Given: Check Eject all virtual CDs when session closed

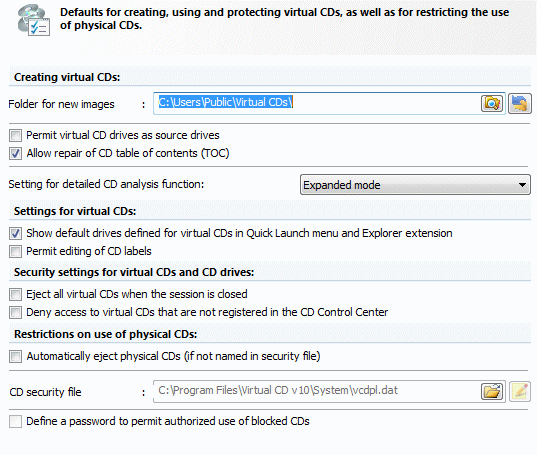Looking at the screenshot, I should [x=15, y=294].
